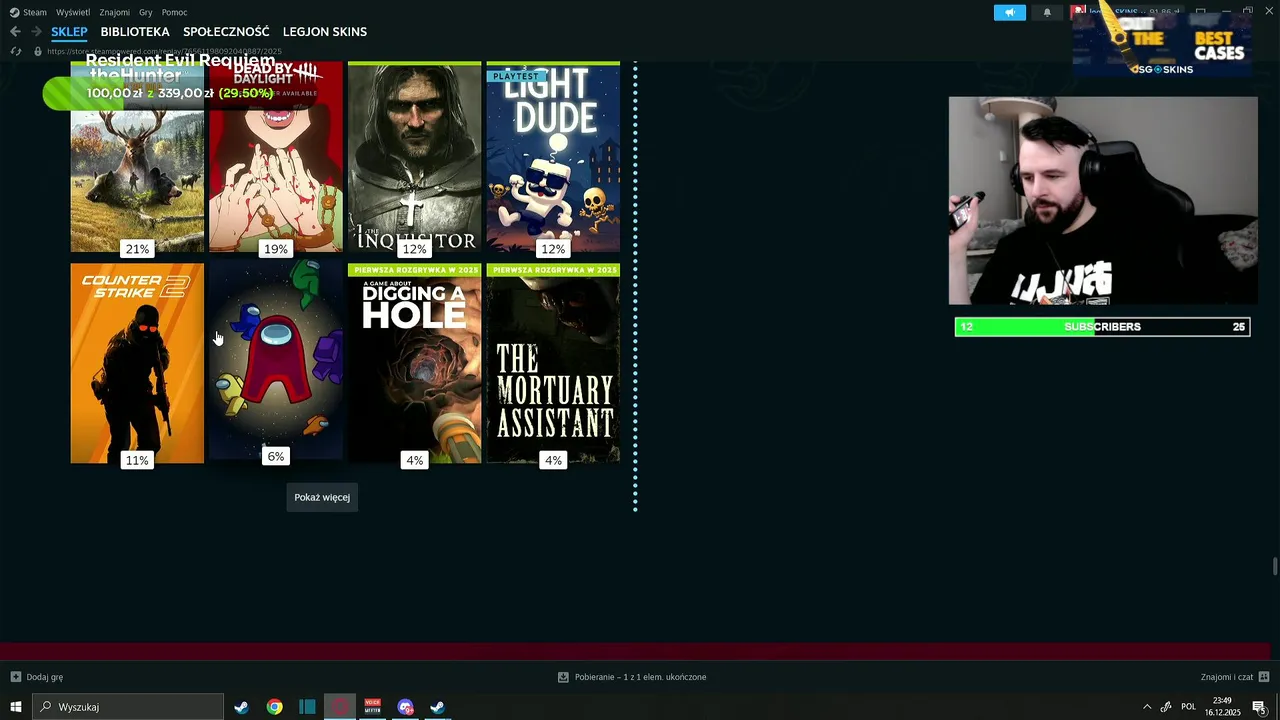1280x720 pixels.
Task: Click the 11% label under Counter-Strike 2
Action: point(137,460)
